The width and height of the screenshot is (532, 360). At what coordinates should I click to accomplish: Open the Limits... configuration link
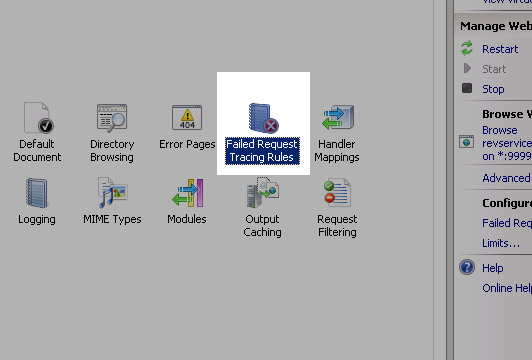pos(501,243)
